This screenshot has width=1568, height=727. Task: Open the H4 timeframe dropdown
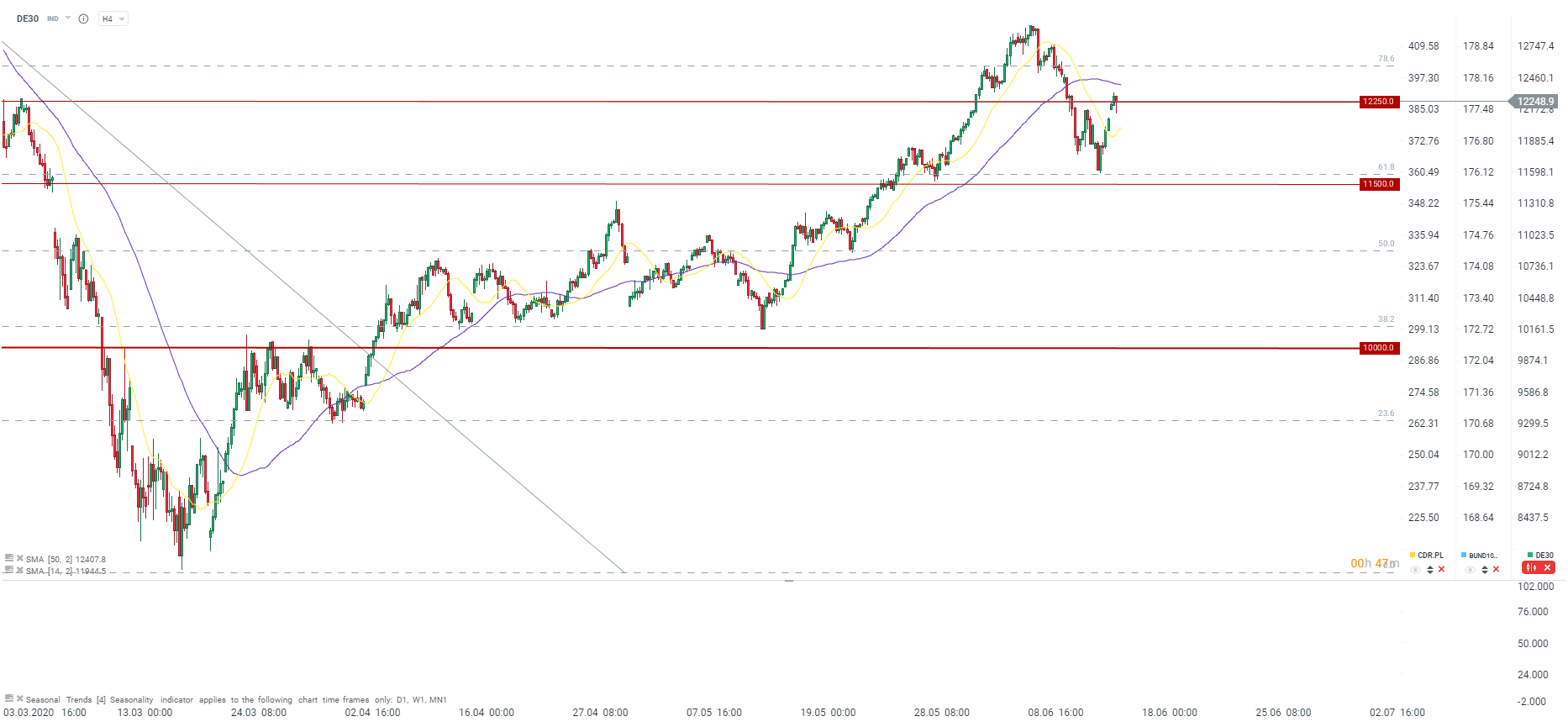[113, 18]
